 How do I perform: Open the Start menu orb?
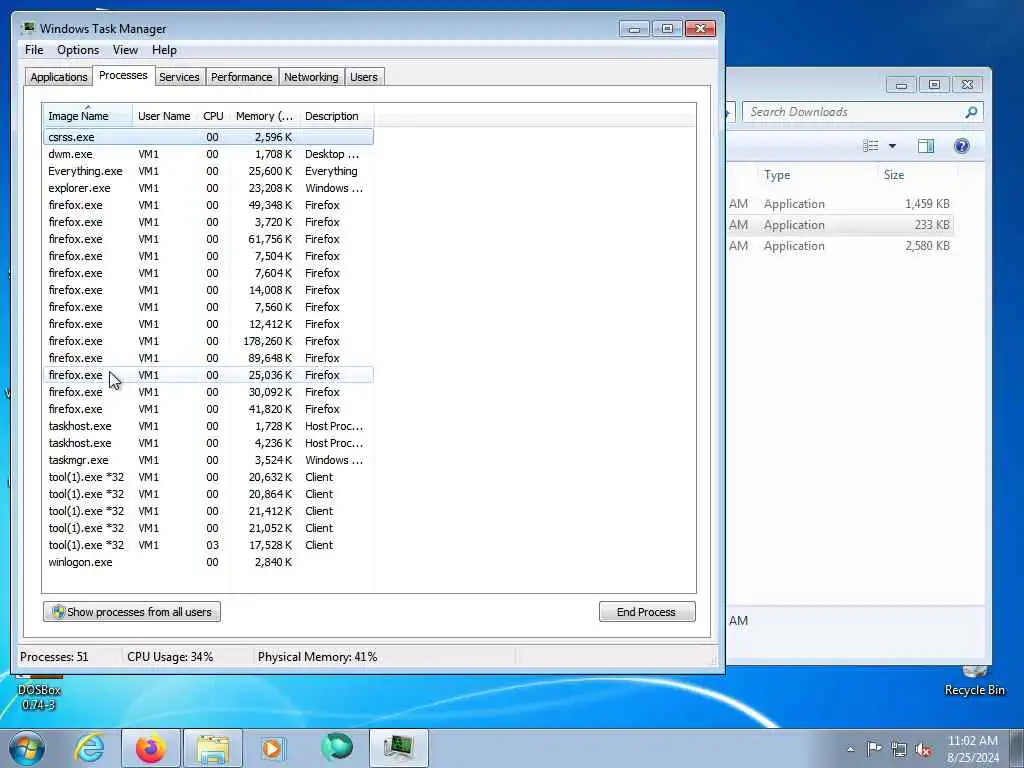(27, 748)
